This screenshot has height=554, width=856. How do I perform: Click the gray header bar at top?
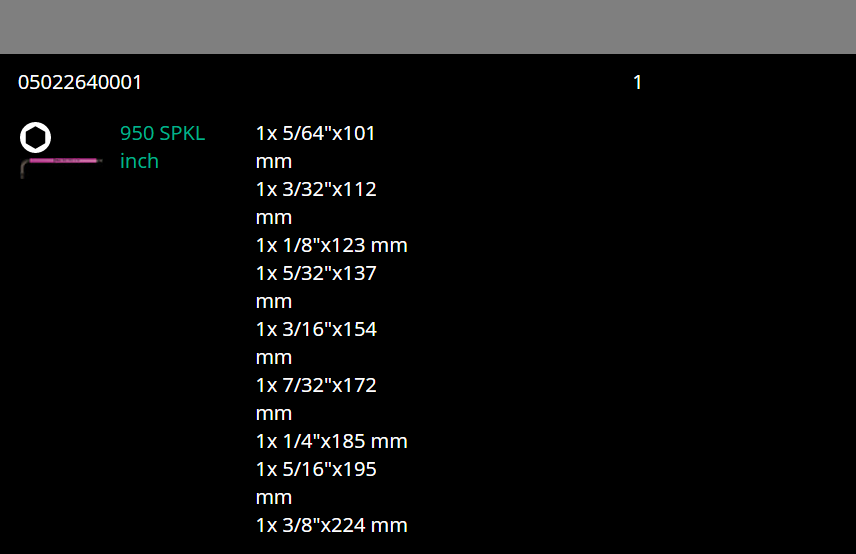[x=428, y=26]
